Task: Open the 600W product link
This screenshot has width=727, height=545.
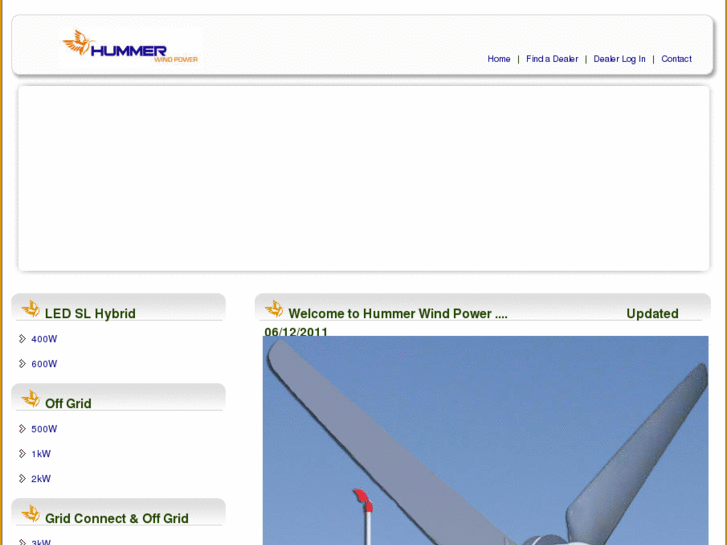Action: [x=44, y=364]
